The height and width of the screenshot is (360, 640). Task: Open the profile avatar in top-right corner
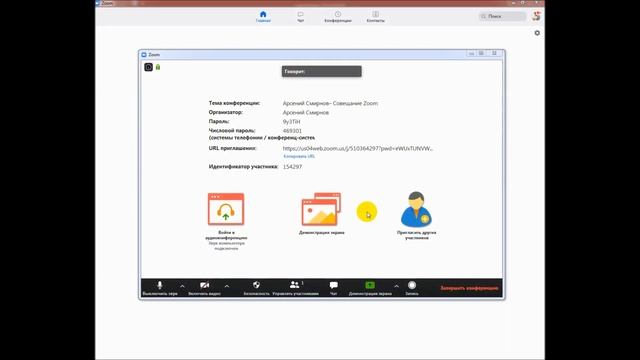(x=536, y=16)
